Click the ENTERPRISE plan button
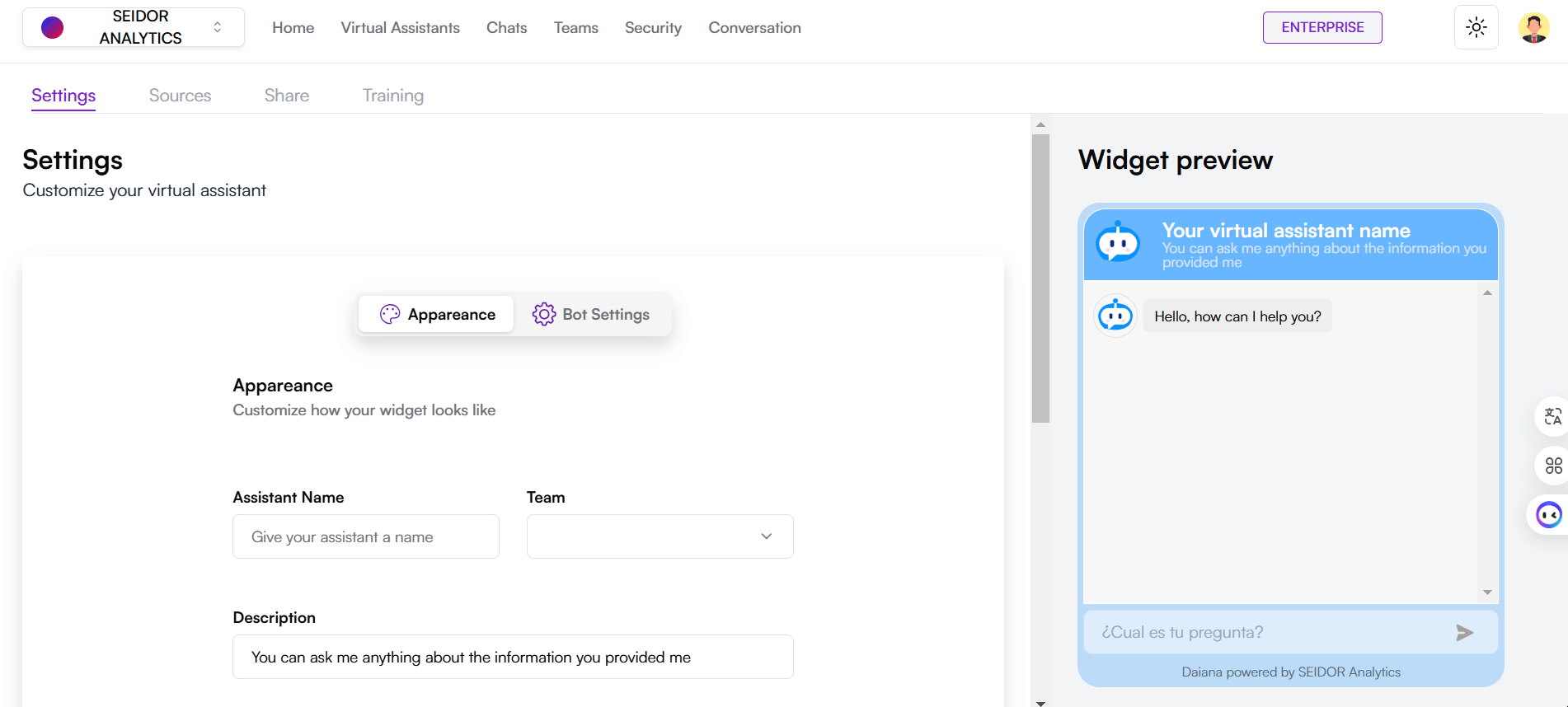This screenshot has width=1568, height=707. click(1322, 28)
